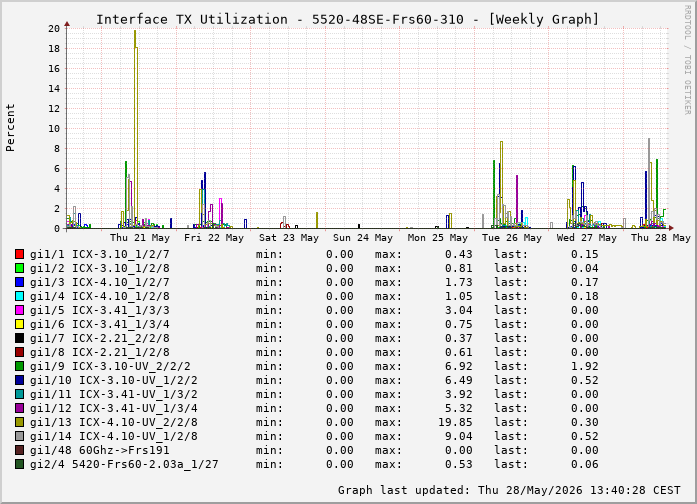Click the max value 5.32 for gi1/12
Image resolution: width=697 pixels, height=504 pixels.
point(459,408)
